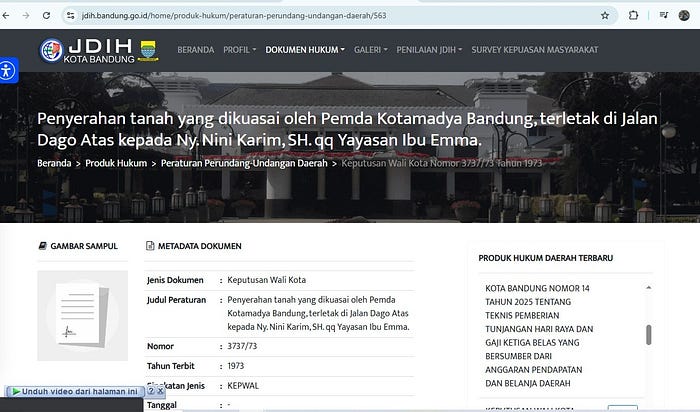Screen dimensions: 700x412
Task: Expand the Dokumen Hukum dropdown
Action: point(305,50)
